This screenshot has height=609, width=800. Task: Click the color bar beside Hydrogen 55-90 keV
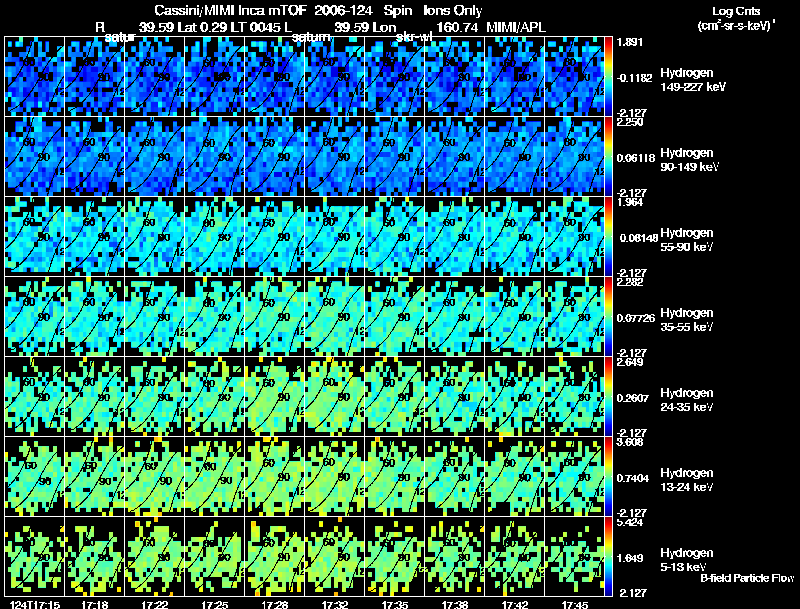608,237
